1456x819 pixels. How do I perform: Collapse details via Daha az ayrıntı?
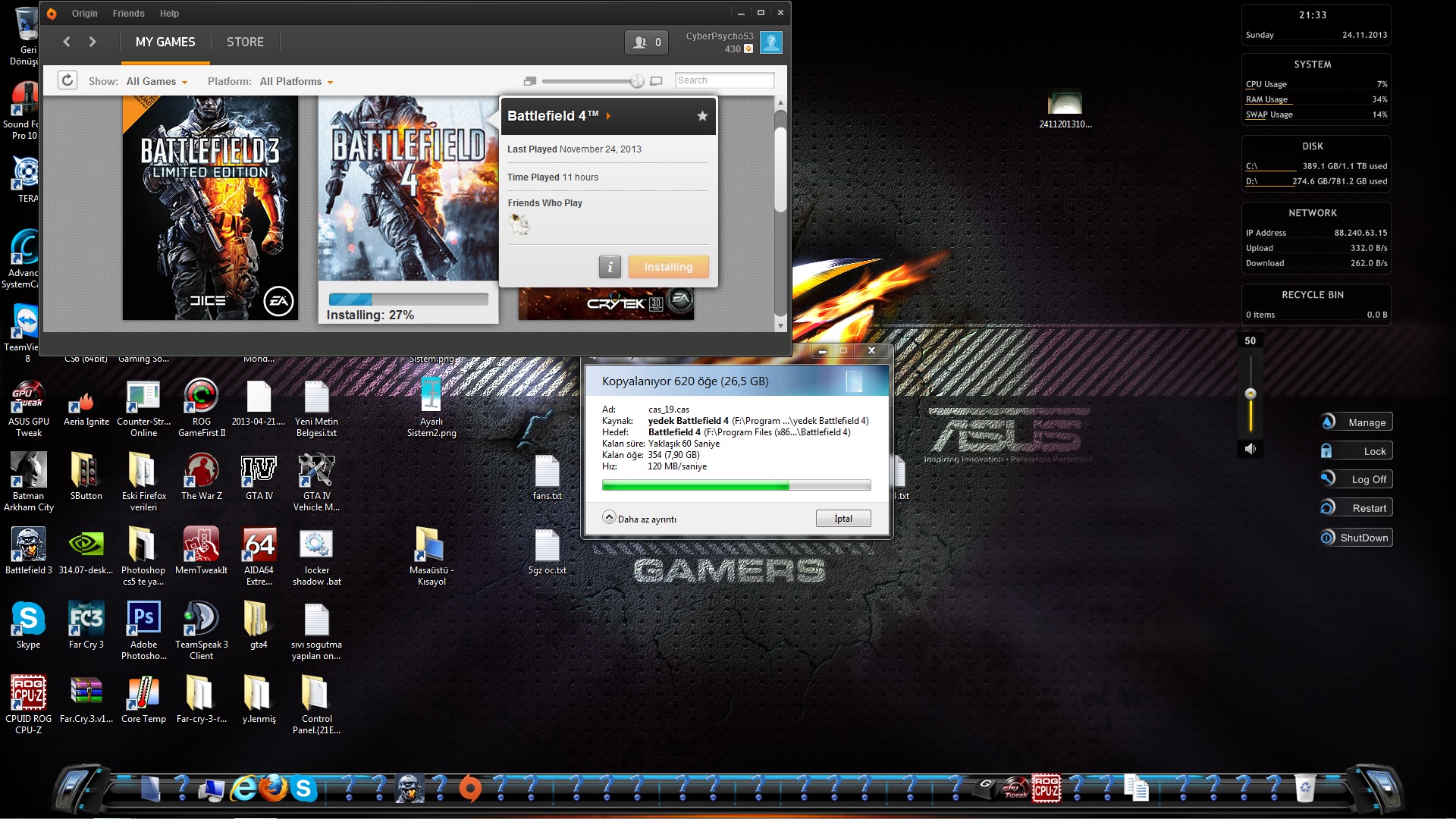[639, 519]
